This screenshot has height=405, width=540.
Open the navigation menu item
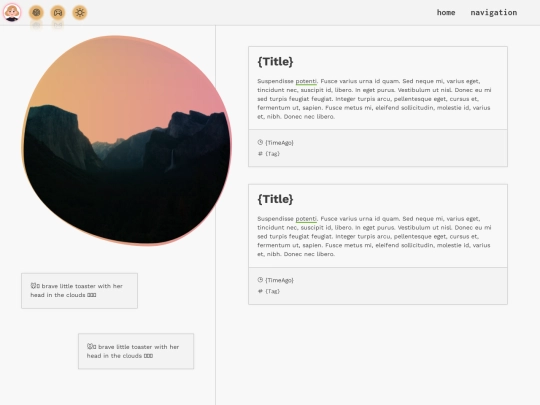494,12
